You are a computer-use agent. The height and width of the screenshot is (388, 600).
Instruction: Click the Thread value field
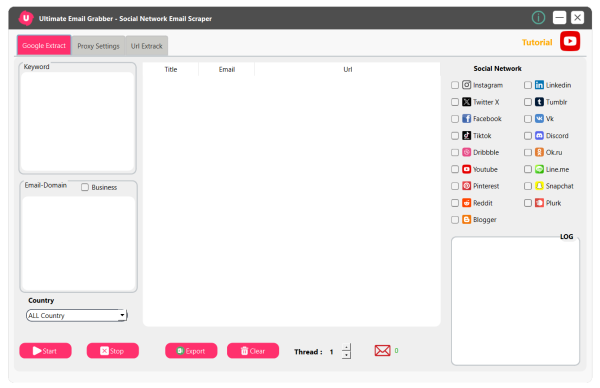pyautogui.click(x=333, y=352)
